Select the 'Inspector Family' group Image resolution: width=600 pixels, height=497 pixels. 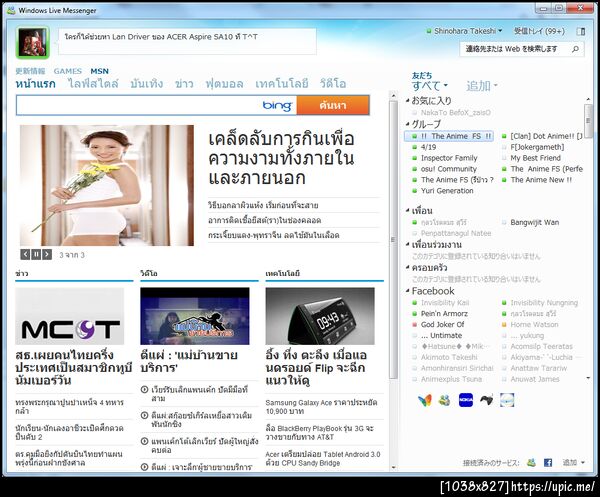pyautogui.click(x=449, y=158)
